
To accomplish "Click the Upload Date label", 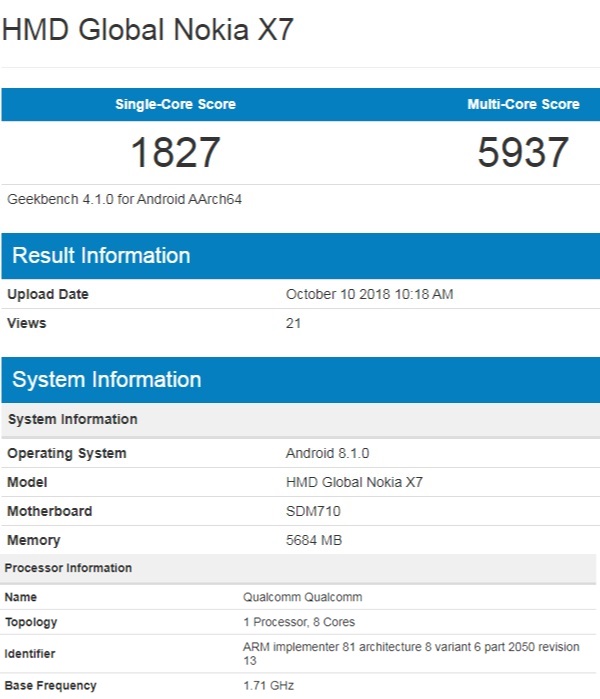I will (48, 294).
